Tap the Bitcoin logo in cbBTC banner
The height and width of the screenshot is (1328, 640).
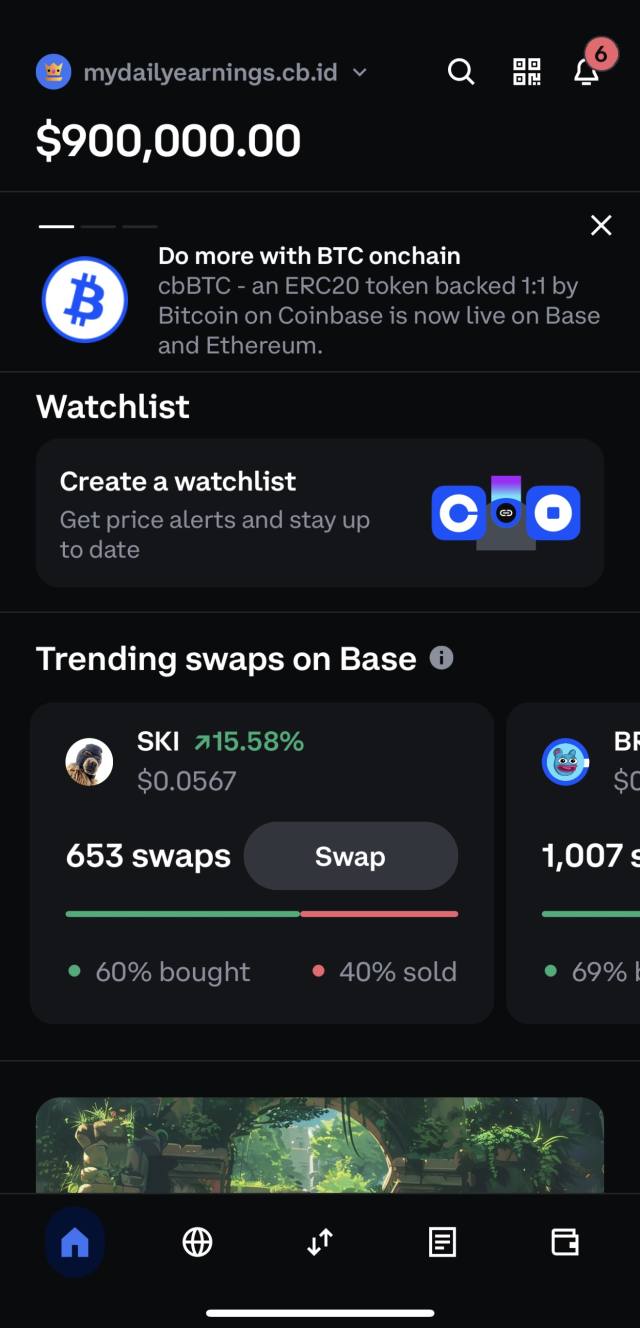click(x=84, y=299)
